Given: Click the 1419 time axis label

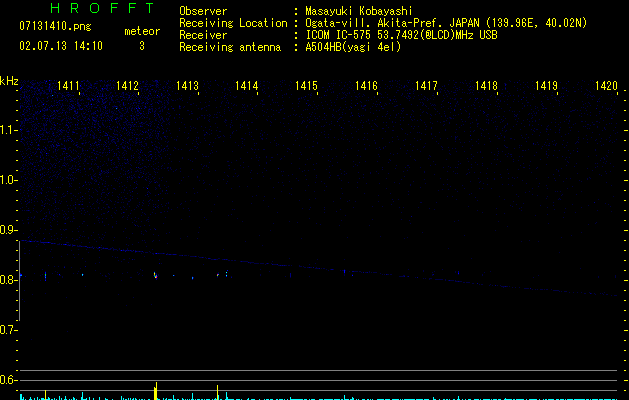Looking at the screenshot, I should tap(546, 86).
